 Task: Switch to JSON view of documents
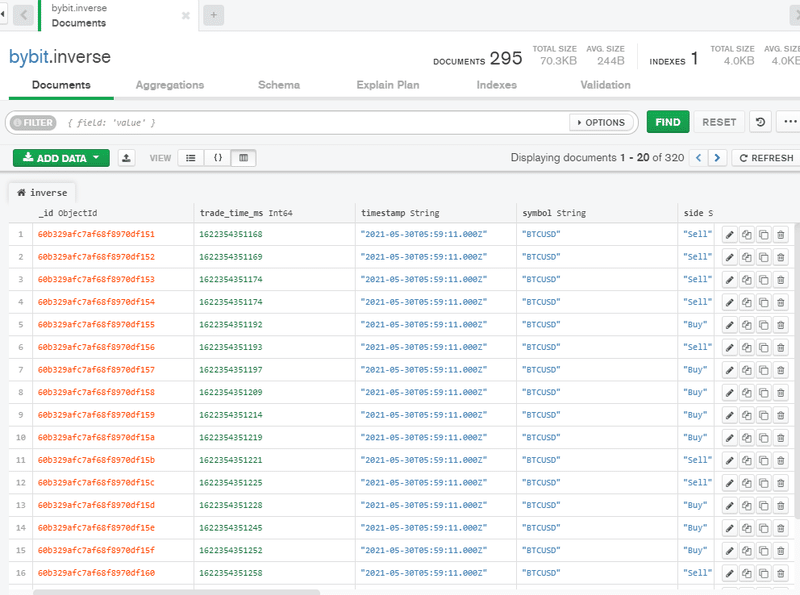pyautogui.click(x=218, y=157)
